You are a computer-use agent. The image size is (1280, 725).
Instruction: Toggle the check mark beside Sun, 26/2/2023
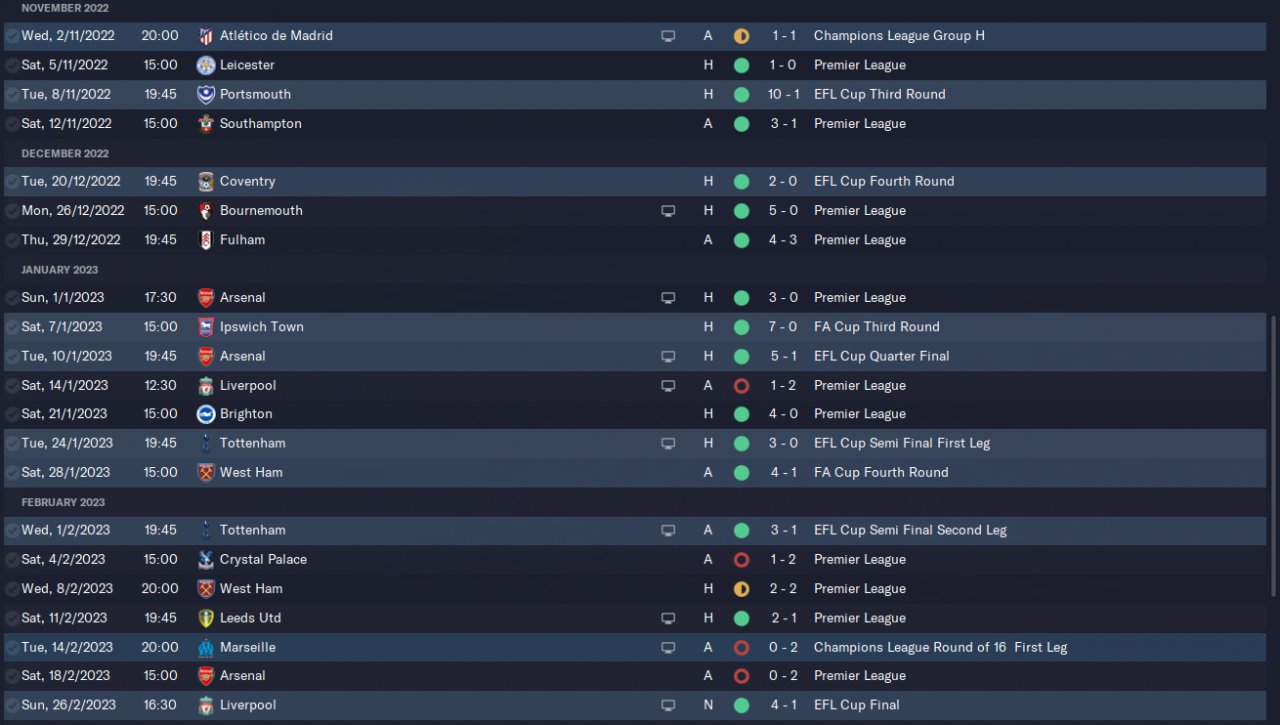coord(12,706)
